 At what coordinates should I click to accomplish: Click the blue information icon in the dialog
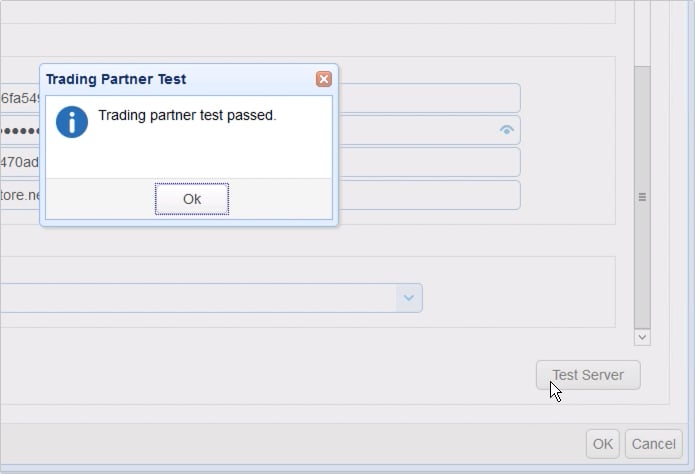(72, 122)
